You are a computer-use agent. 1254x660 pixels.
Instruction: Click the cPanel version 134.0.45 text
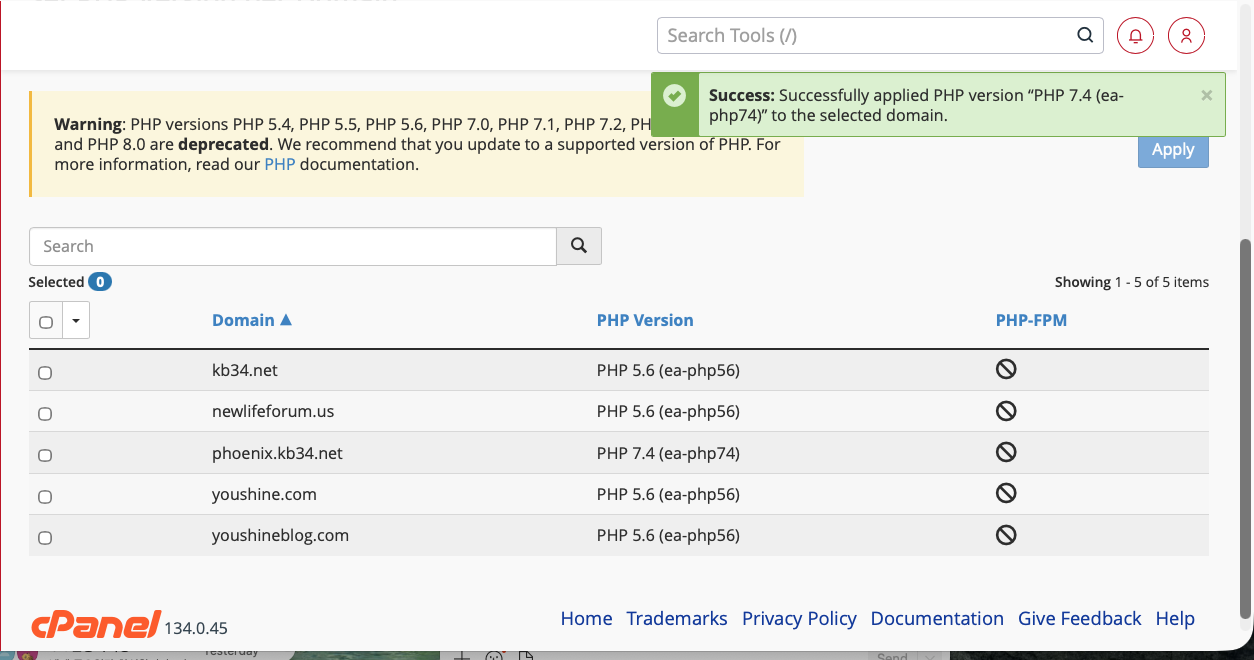[196, 628]
